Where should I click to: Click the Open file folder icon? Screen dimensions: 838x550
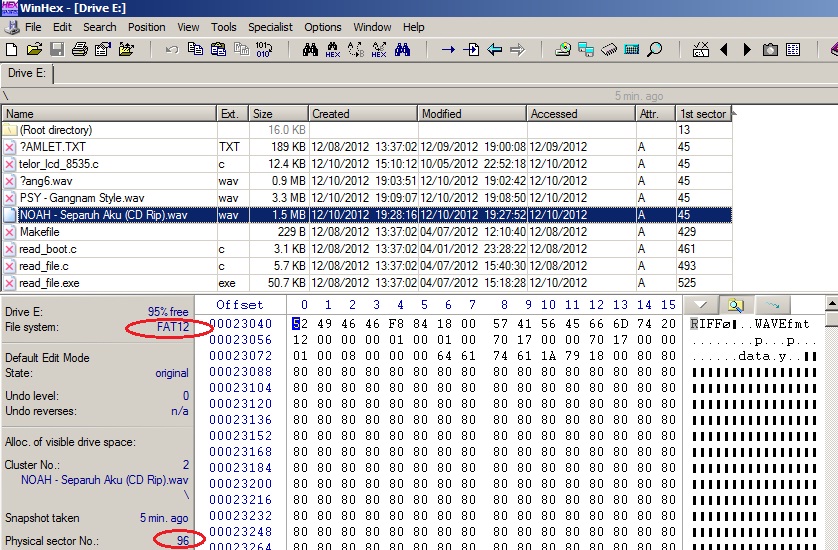click(x=34, y=49)
